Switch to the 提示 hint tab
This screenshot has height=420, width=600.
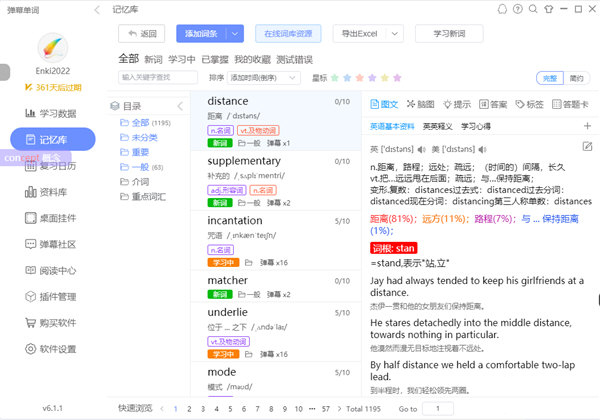[457, 104]
